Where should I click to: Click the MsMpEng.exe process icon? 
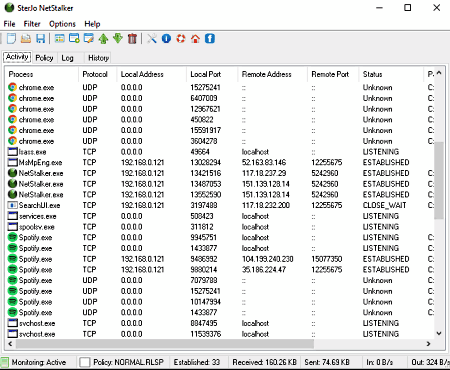click(x=13, y=163)
